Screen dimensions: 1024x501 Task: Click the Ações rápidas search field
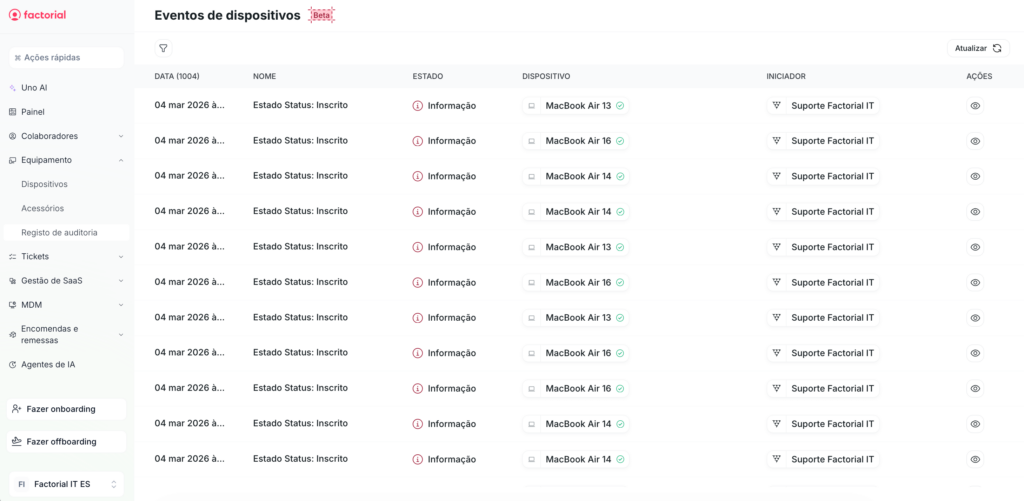(66, 58)
